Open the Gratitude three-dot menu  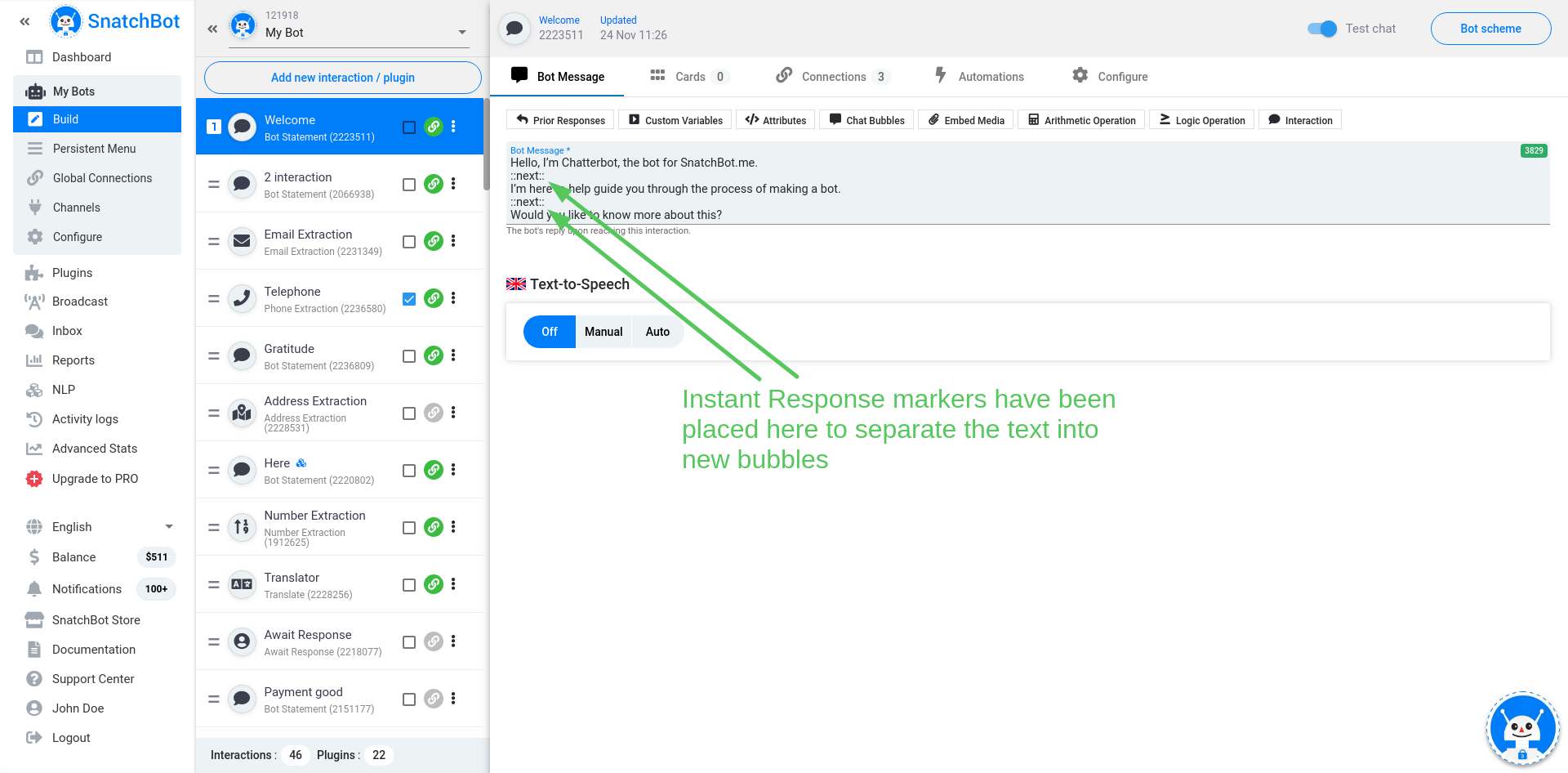click(x=453, y=355)
